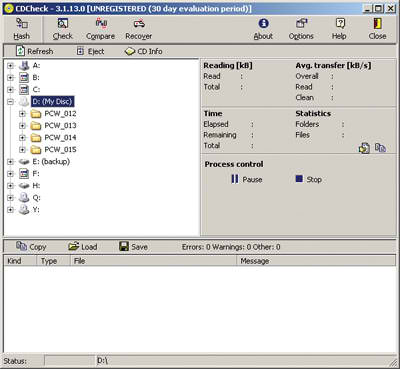
Task: Sort log by File column
Action: pos(153,261)
